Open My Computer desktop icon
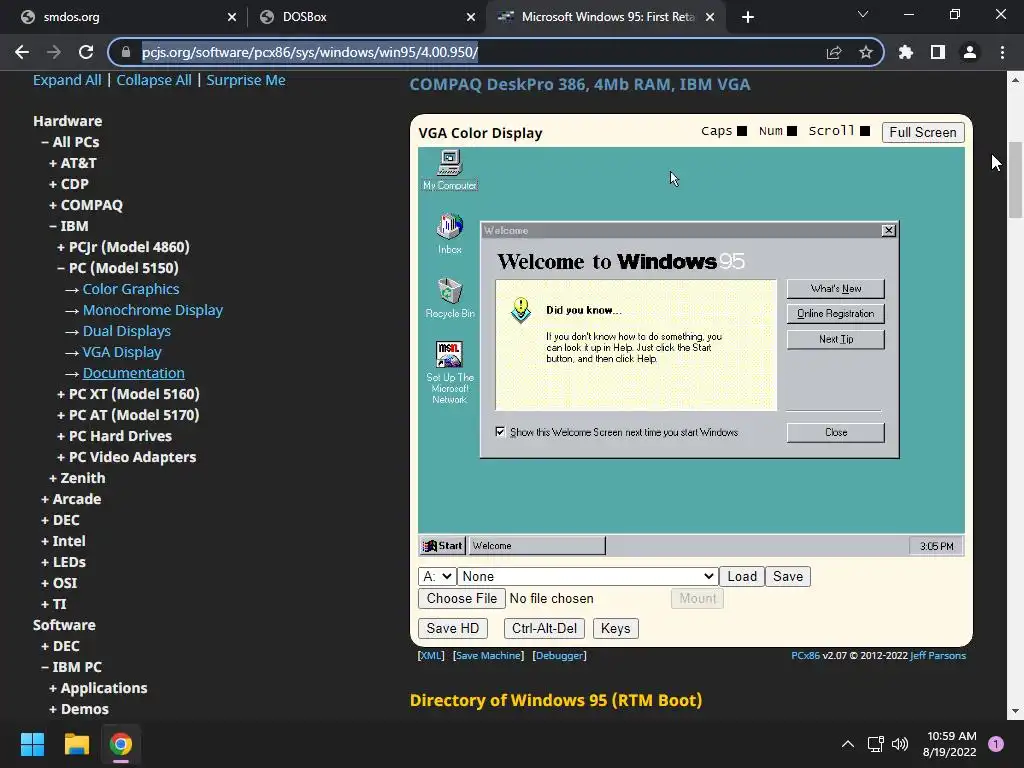Viewport: 1024px width, 768px height. [449, 169]
